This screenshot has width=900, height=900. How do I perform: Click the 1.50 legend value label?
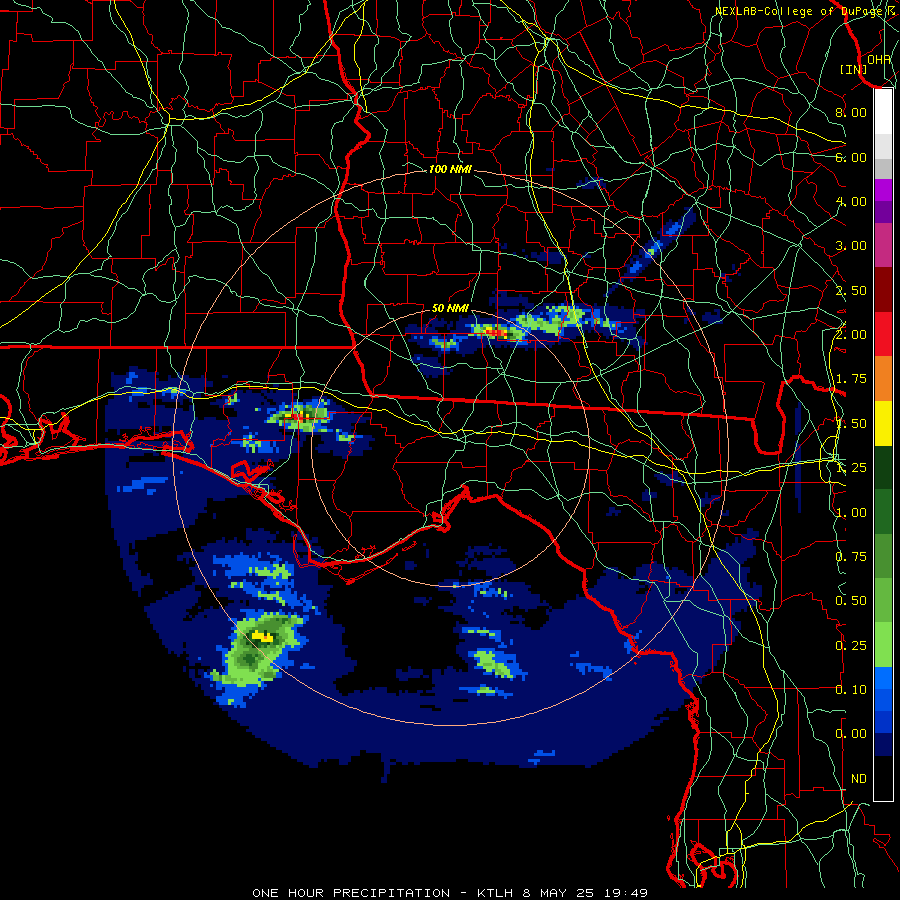coord(851,424)
